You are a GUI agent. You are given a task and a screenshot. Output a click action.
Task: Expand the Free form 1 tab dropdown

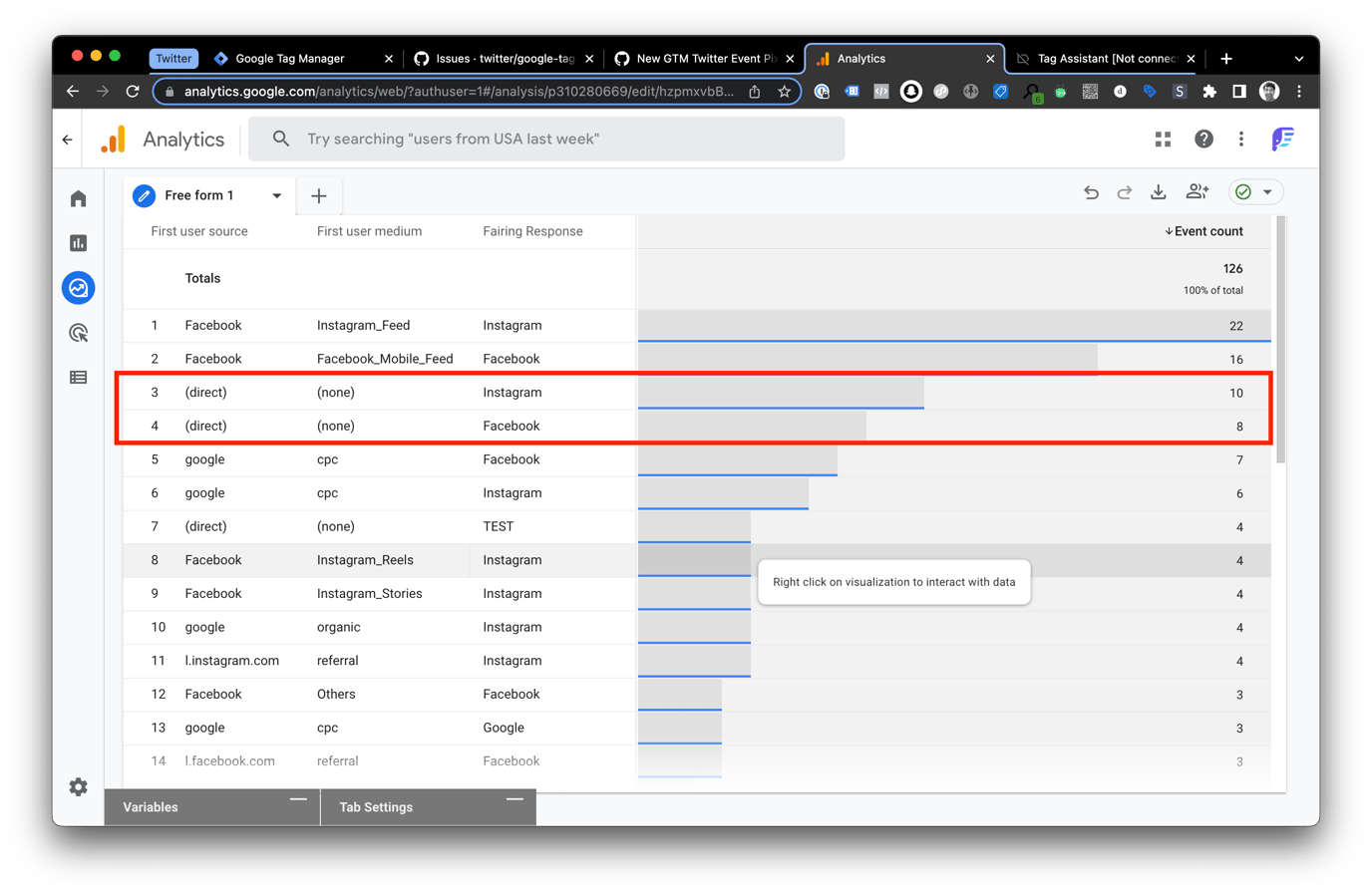pos(277,196)
